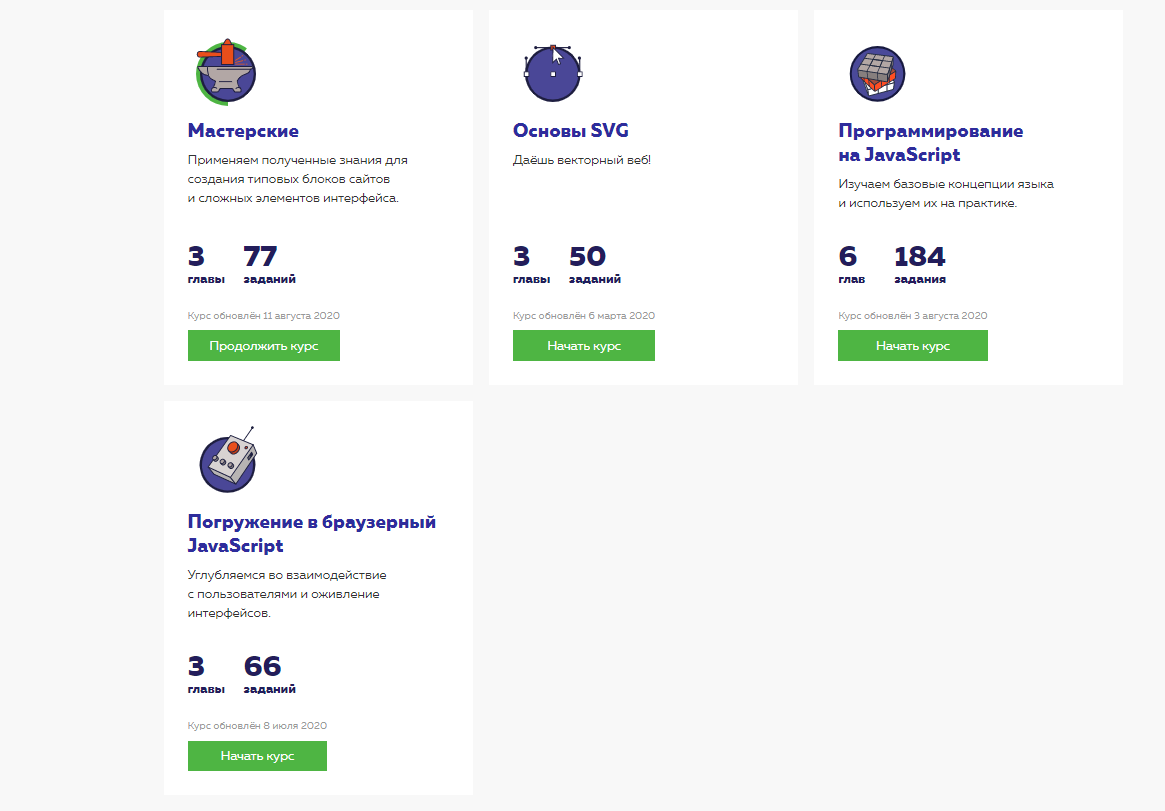Click the 66 заданий counter
The width and height of the screenshot is (1165, 811).
click(x=269, y=675)
